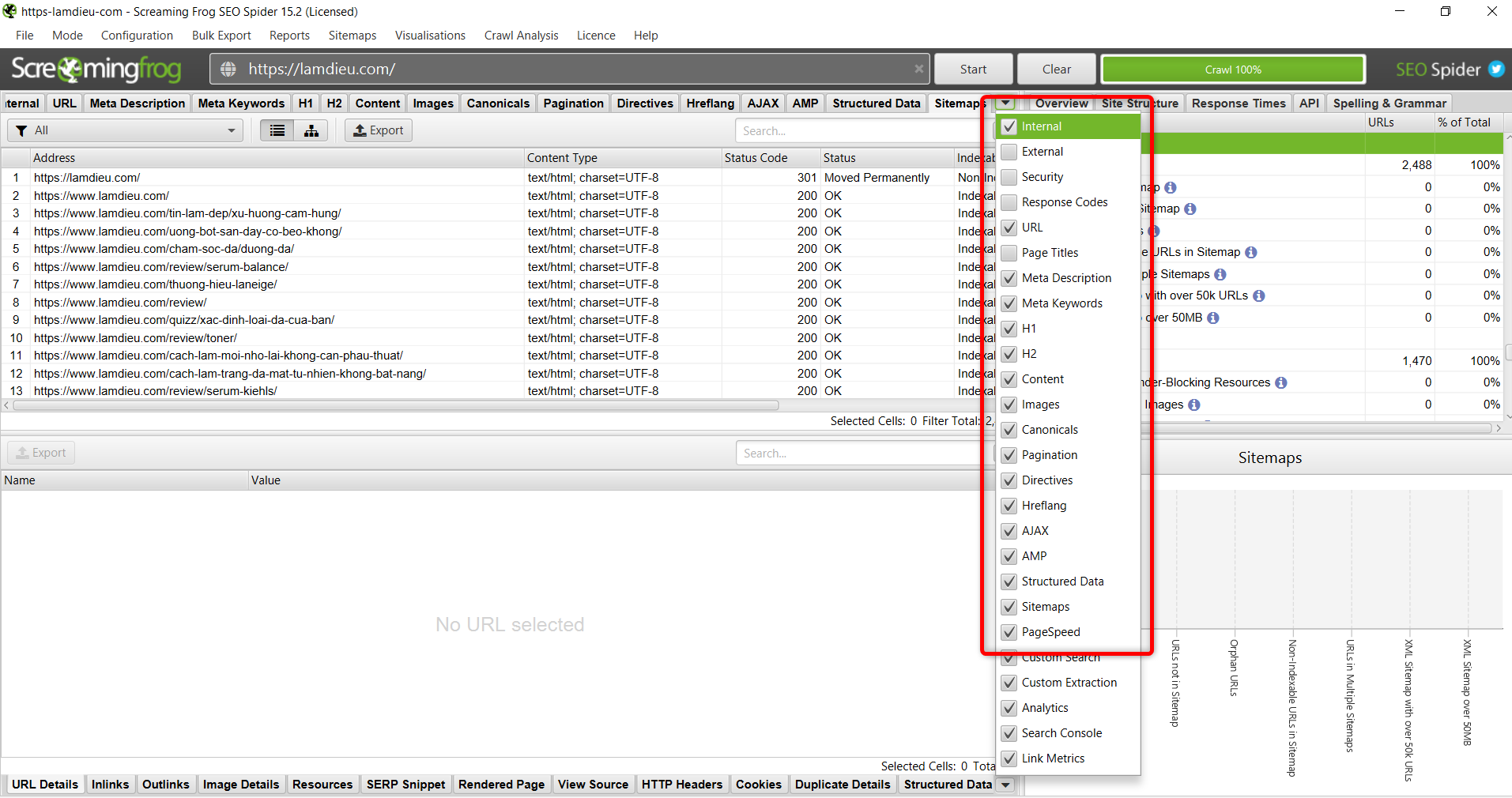
Task: Enable the Page Titles checkbox
Action: 1009,253
